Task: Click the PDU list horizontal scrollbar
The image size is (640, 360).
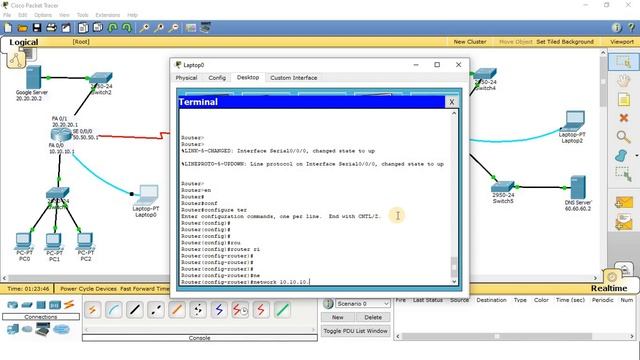Action: 497,336
